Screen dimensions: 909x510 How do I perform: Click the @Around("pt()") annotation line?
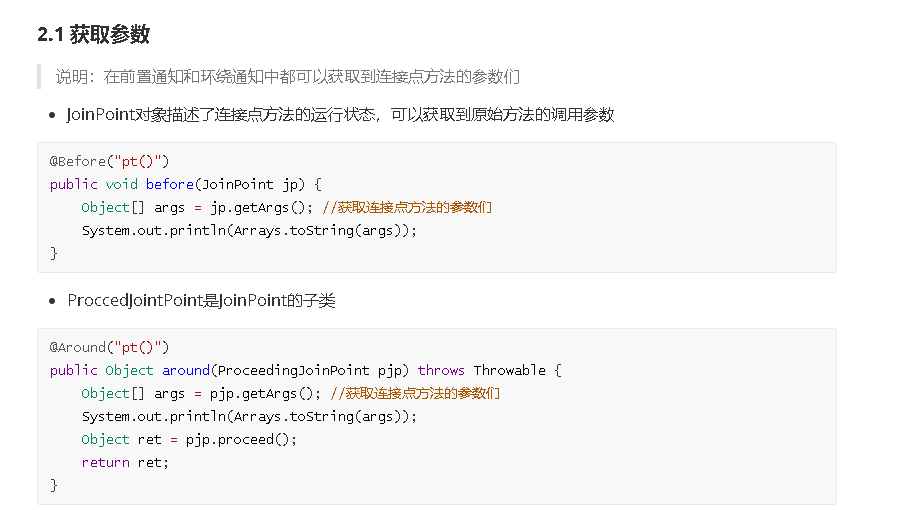(x=109, y=347)
